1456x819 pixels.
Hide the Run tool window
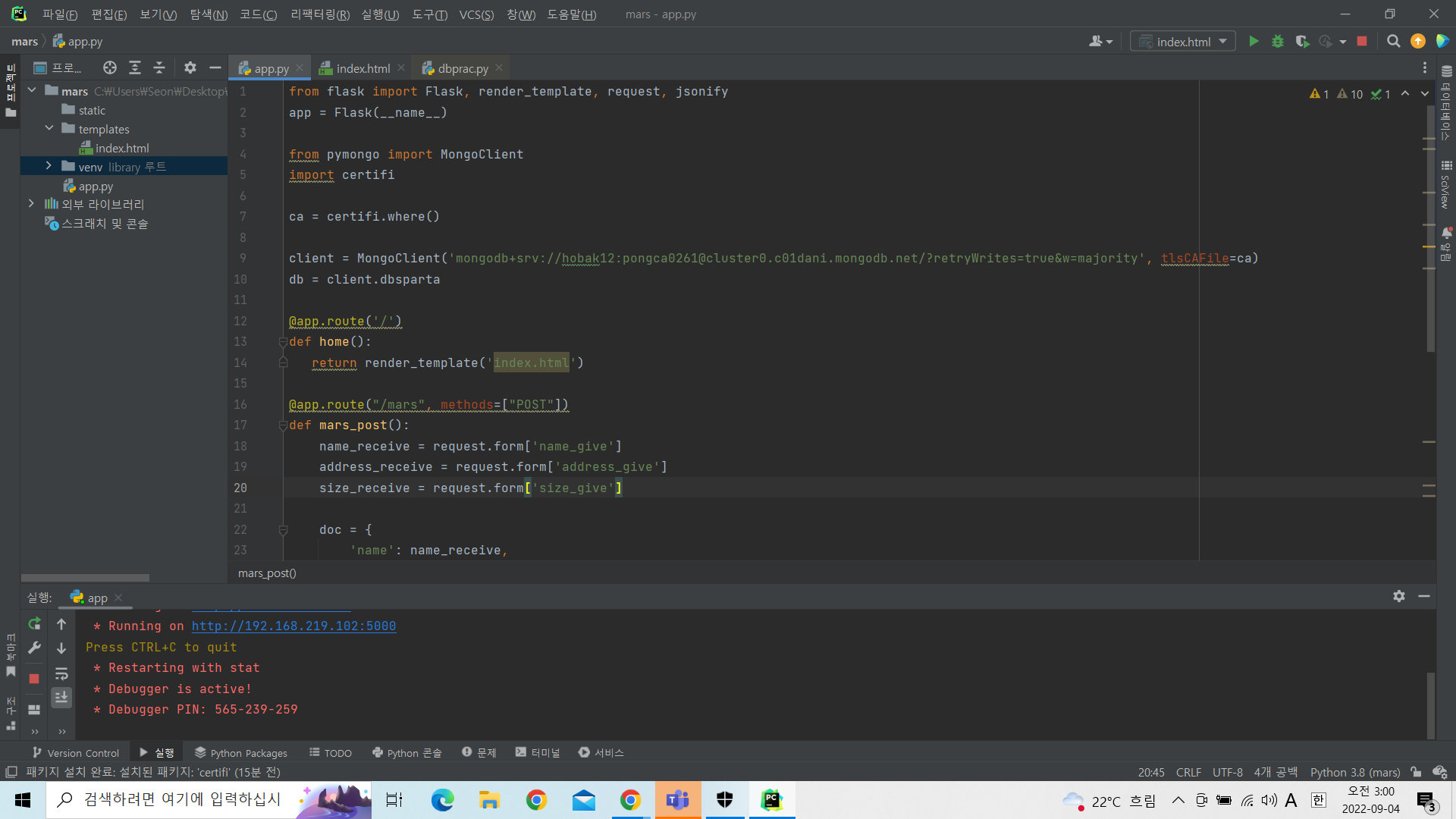(x=1424, y=597)
